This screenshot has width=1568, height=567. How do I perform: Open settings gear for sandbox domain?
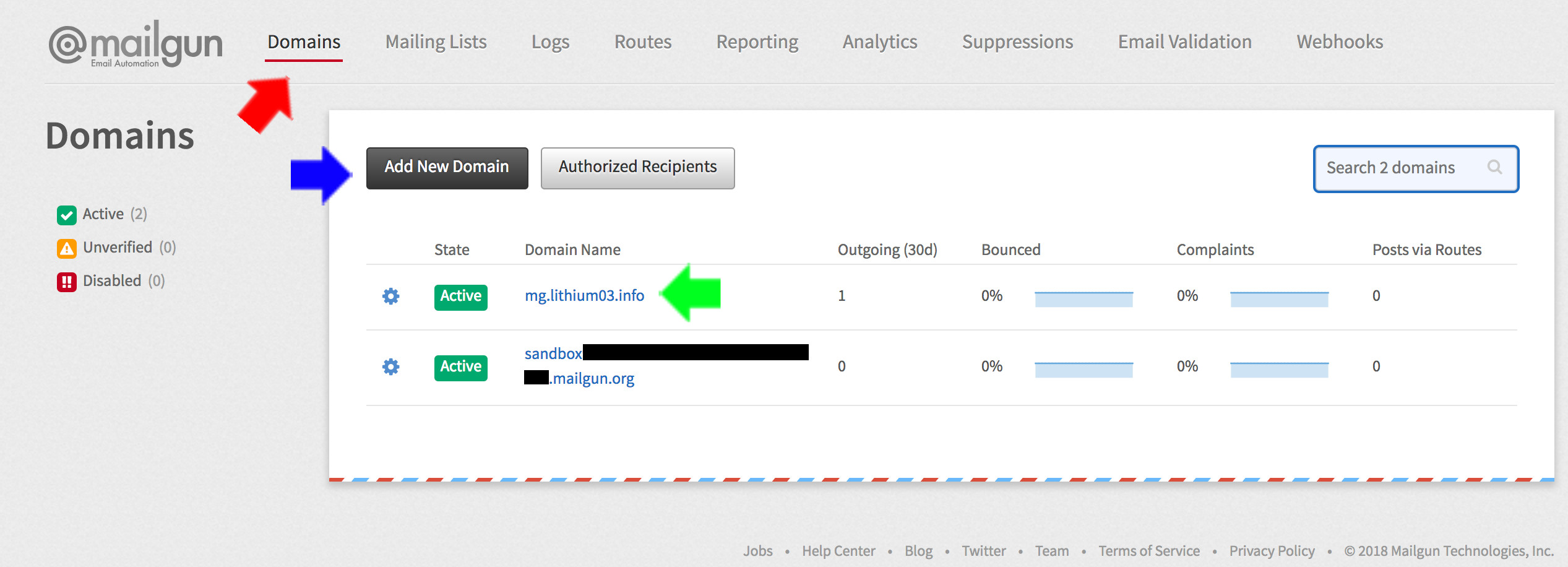pos(390,367)
